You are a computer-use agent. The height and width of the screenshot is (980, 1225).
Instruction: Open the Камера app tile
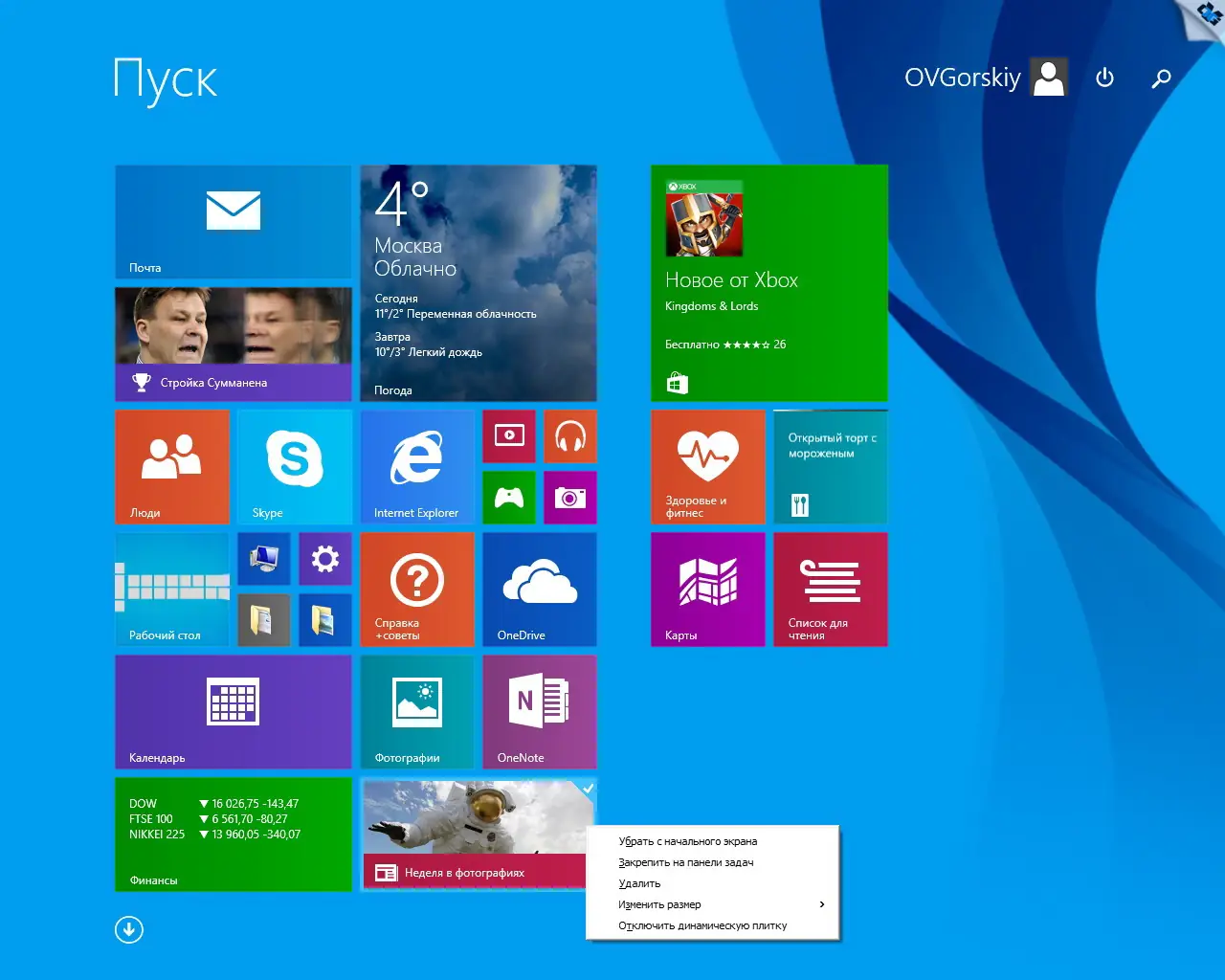tap(569, 497)
